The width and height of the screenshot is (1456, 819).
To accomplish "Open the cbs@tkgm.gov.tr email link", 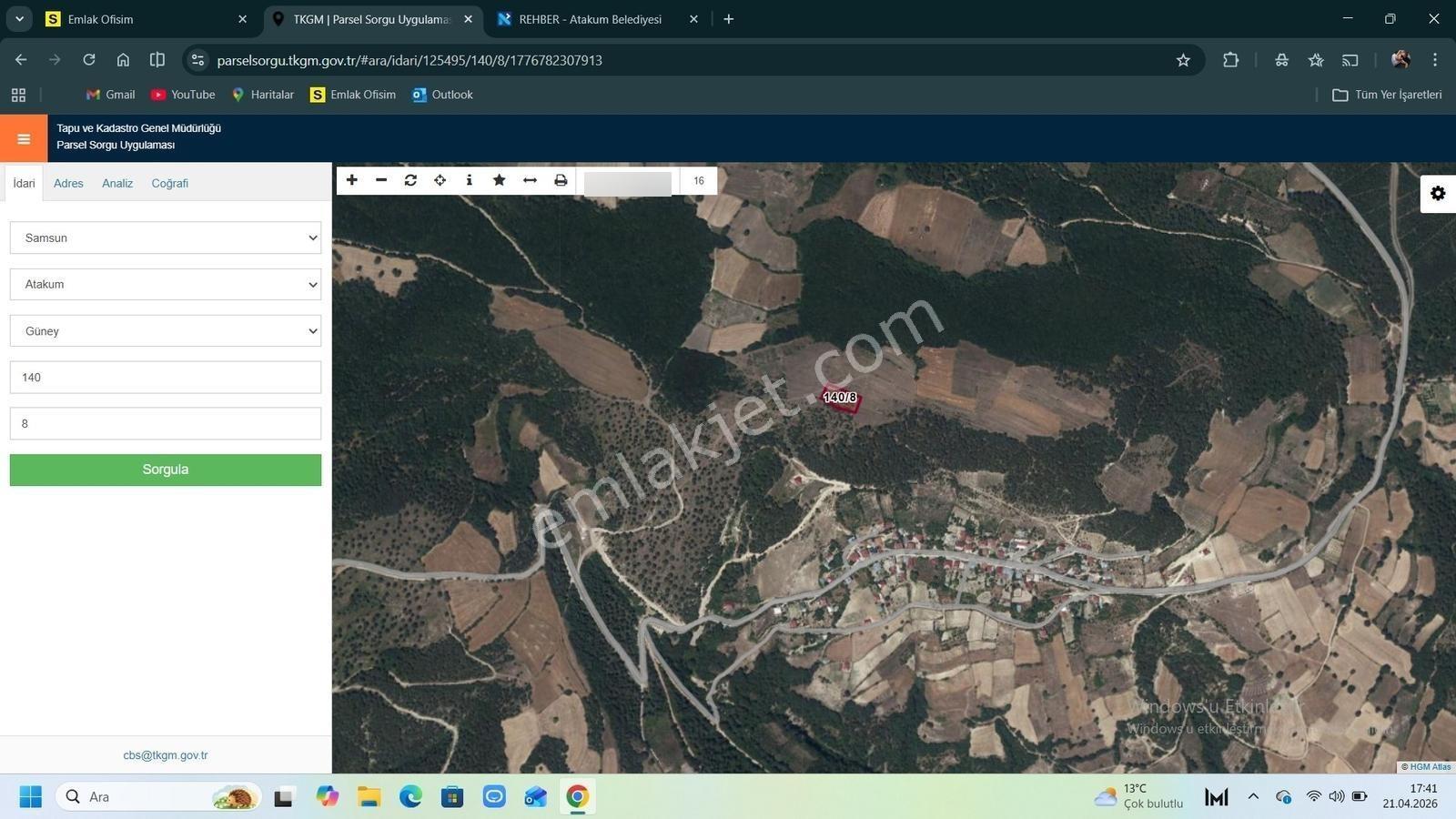I will click(166, 755).
